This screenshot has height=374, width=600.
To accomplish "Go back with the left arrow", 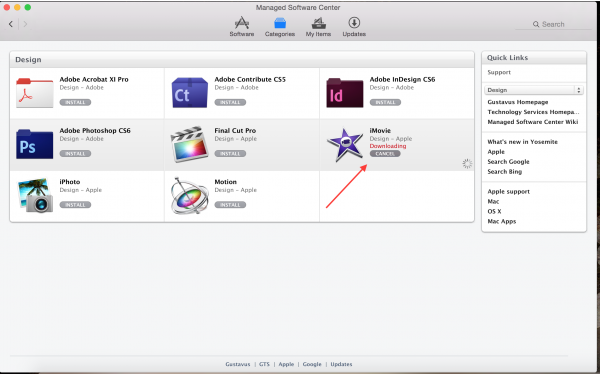I will click(x=11, y=24).
